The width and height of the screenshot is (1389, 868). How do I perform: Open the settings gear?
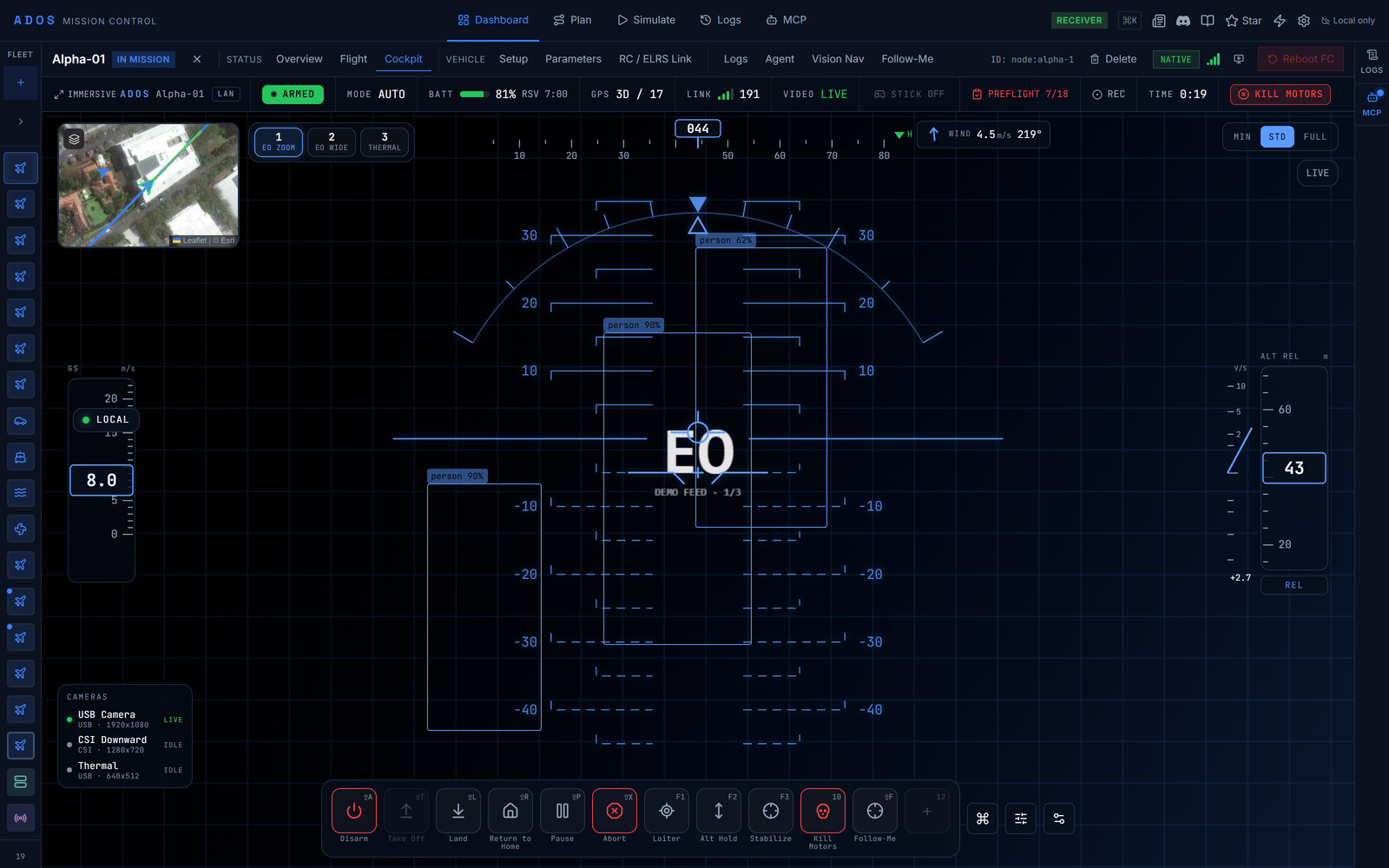coord(1304,20)
